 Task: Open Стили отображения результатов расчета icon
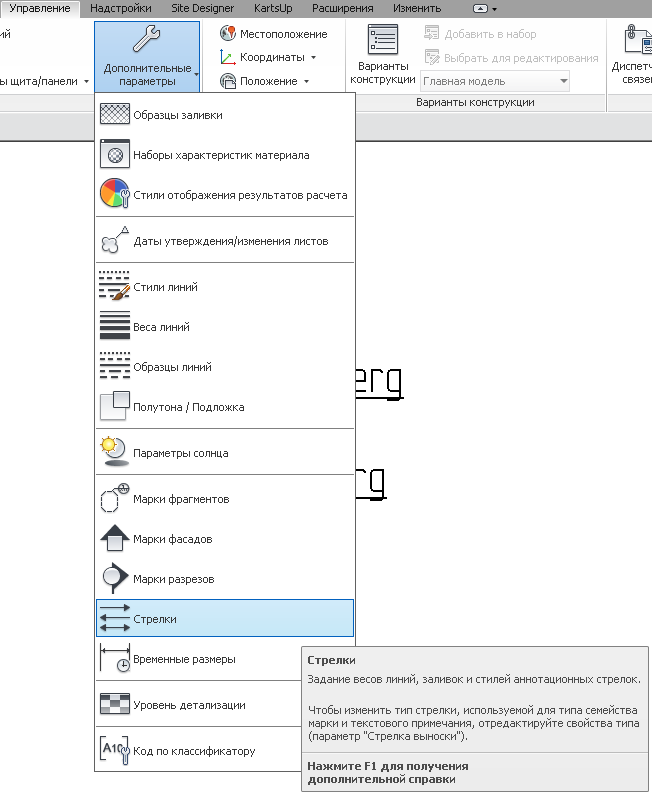[115, 193]
